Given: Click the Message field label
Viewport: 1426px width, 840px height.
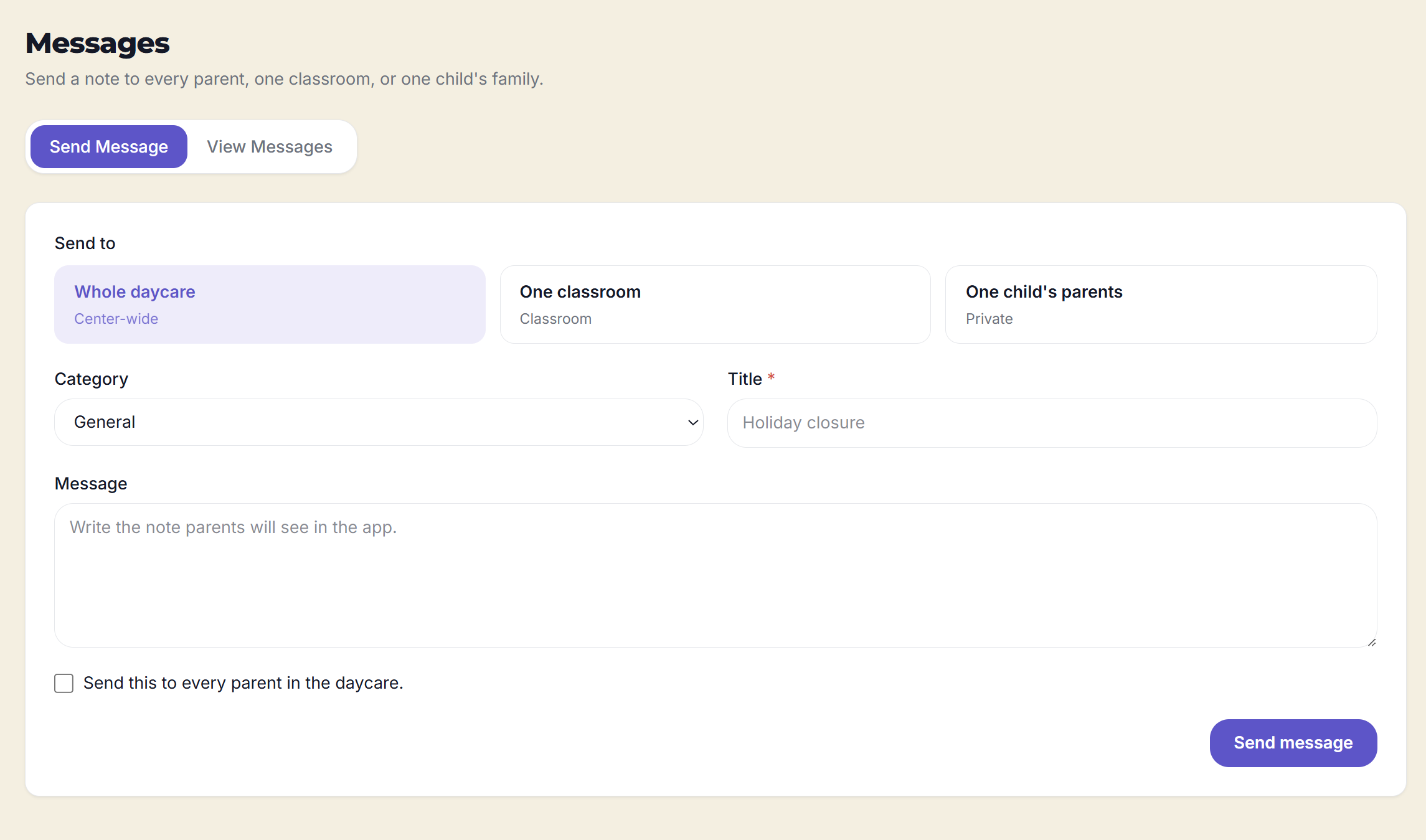Looking at the screenshot, I should [91, 484].
